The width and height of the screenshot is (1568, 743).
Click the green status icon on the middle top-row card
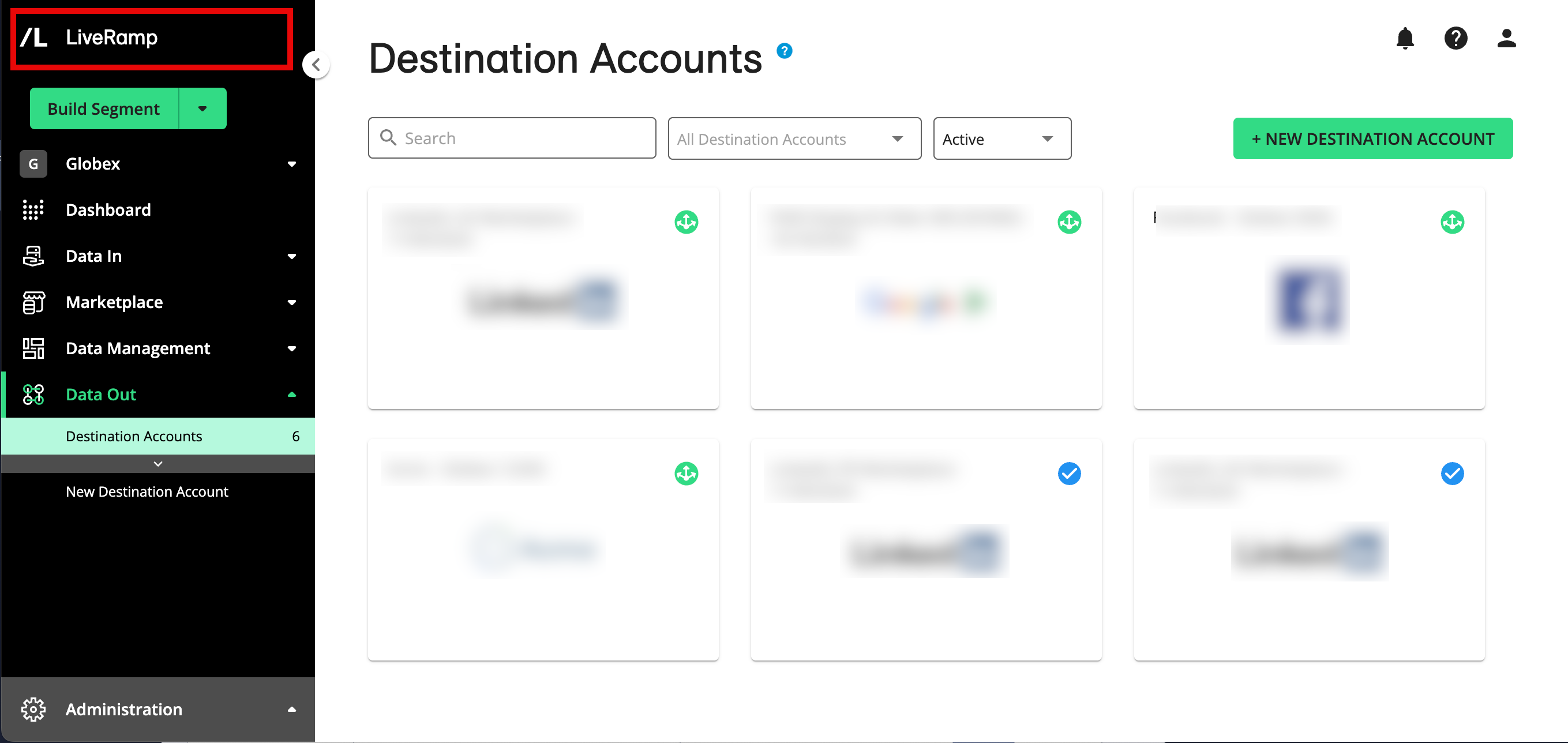click(x=1069, y=222)
